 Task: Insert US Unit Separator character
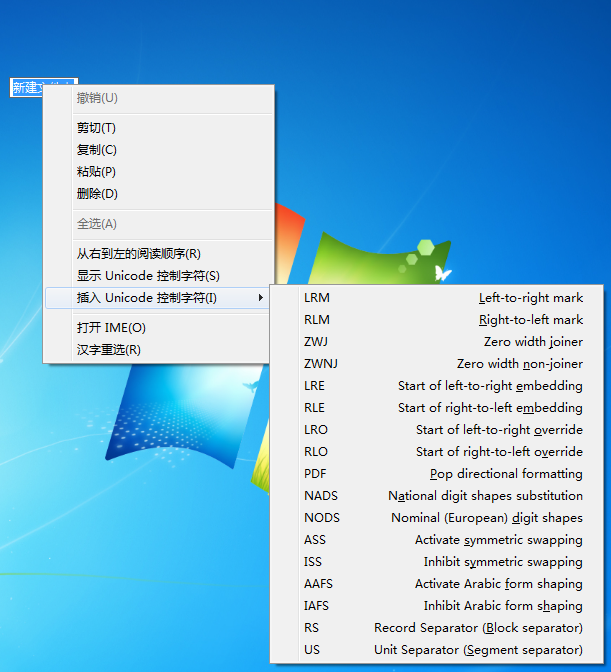(x=443, y=650)
